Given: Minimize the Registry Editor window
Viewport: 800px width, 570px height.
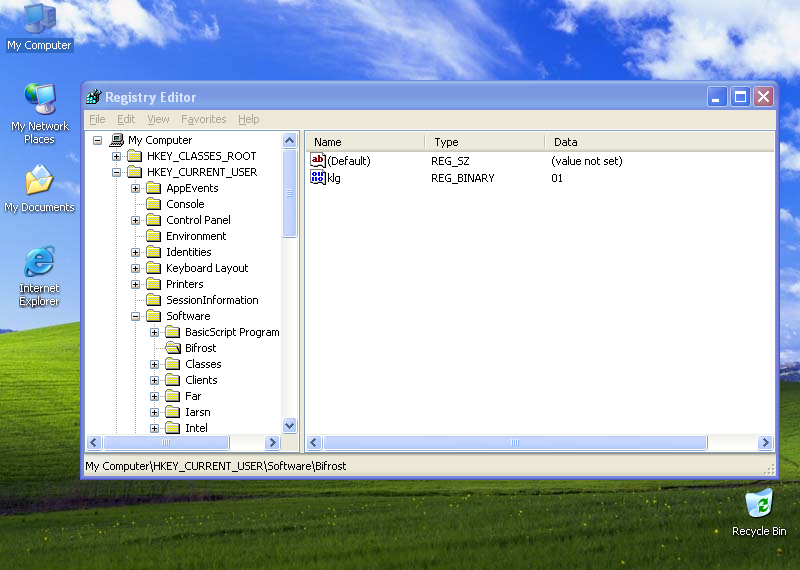Looking at the screenshot, I should coord(716,96).
